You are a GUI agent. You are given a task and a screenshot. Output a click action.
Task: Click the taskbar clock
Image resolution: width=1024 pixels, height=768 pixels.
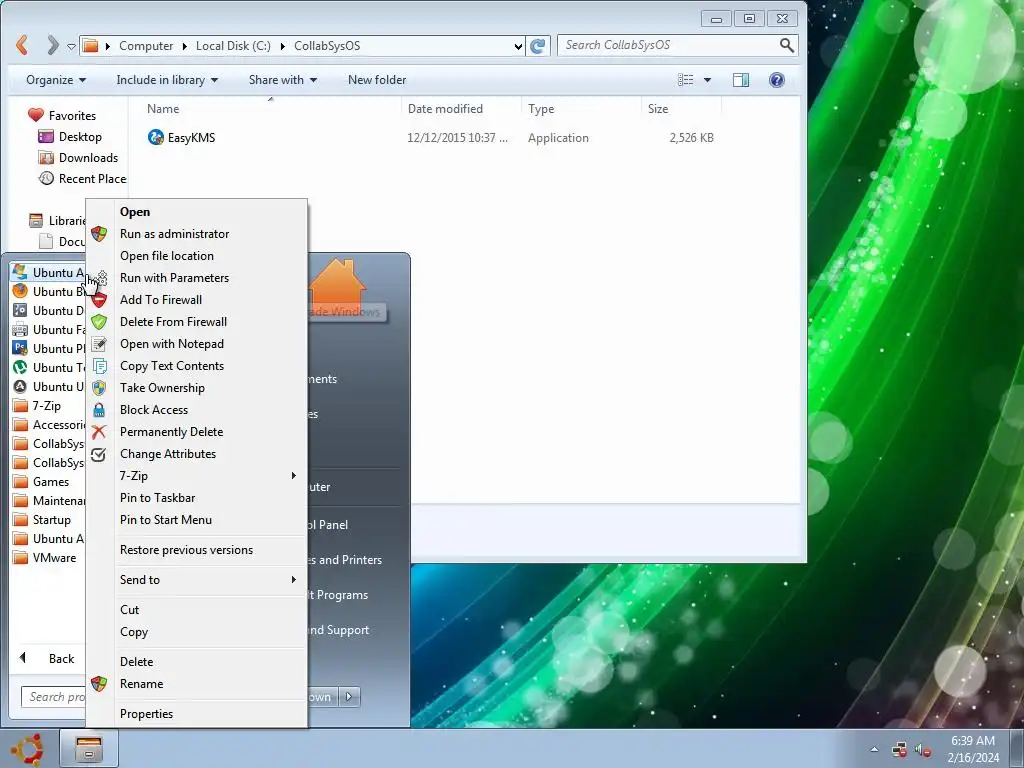point(973,749)
